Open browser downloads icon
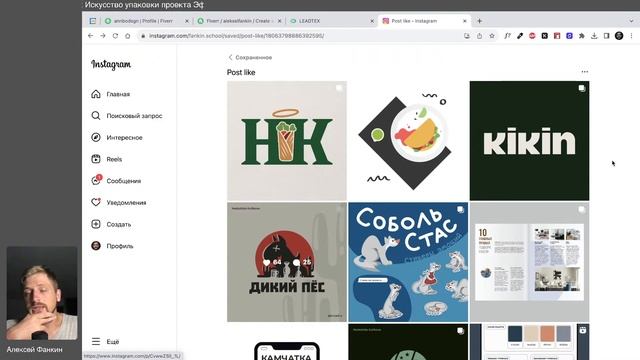This screenshot has width=640, height=360. click(594, 36)
